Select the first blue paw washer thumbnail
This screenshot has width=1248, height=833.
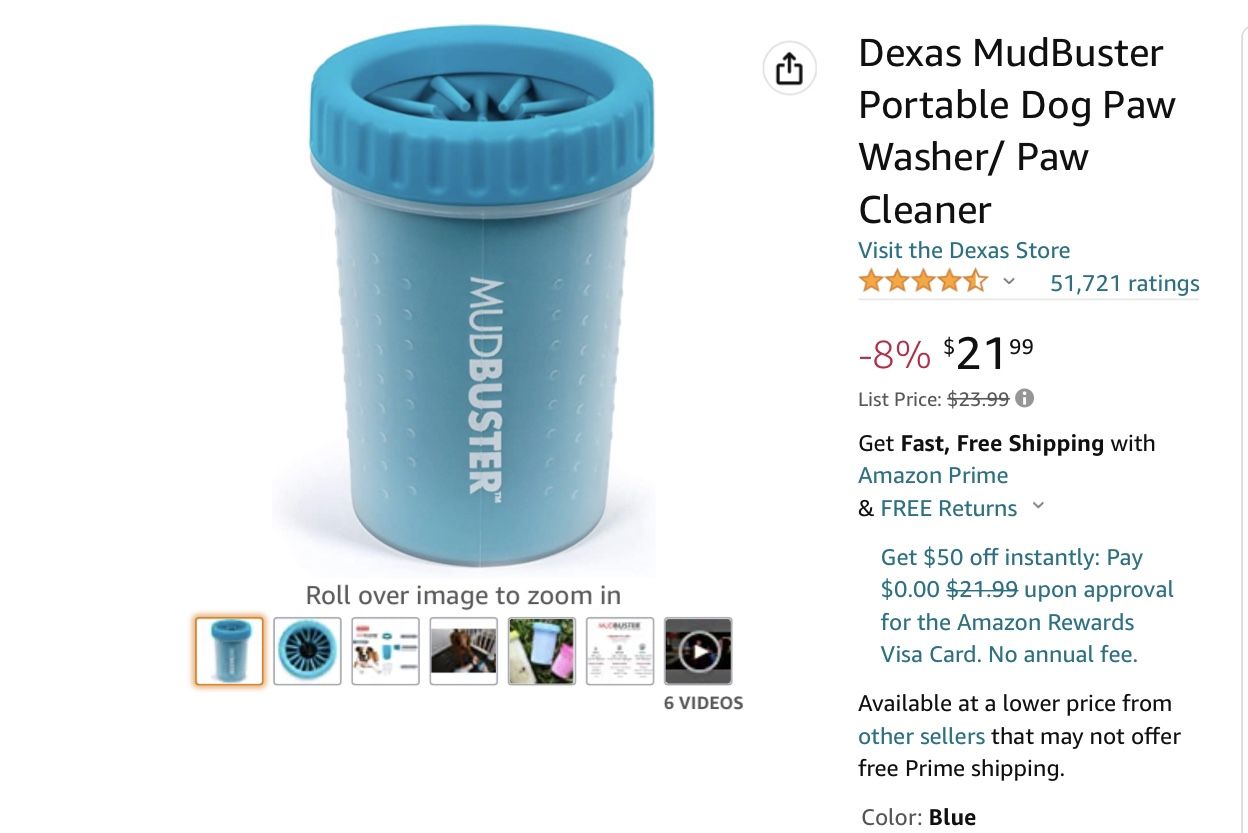click(229, 651)
